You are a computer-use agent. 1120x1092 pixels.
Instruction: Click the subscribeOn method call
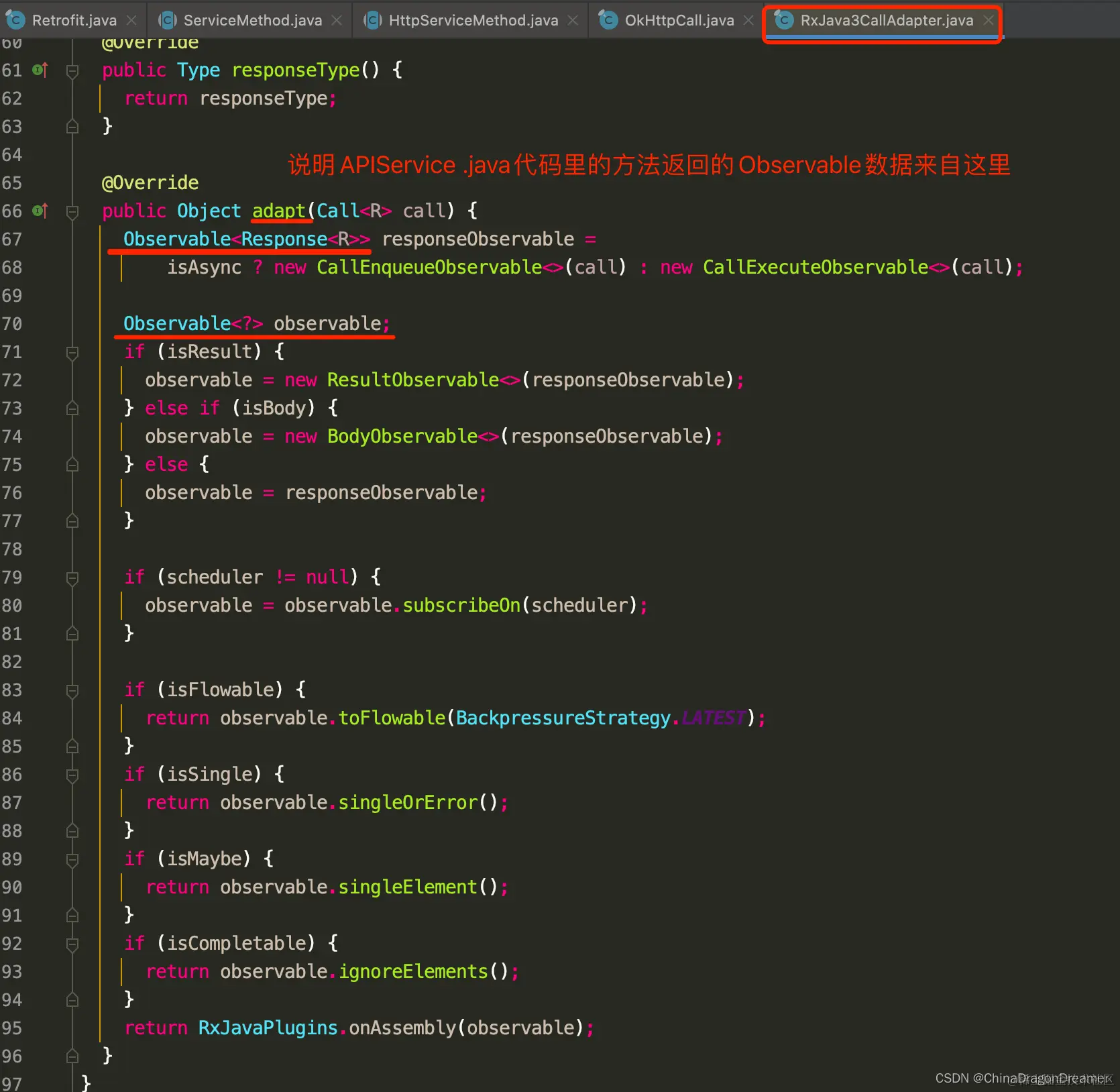pos(461,605)
